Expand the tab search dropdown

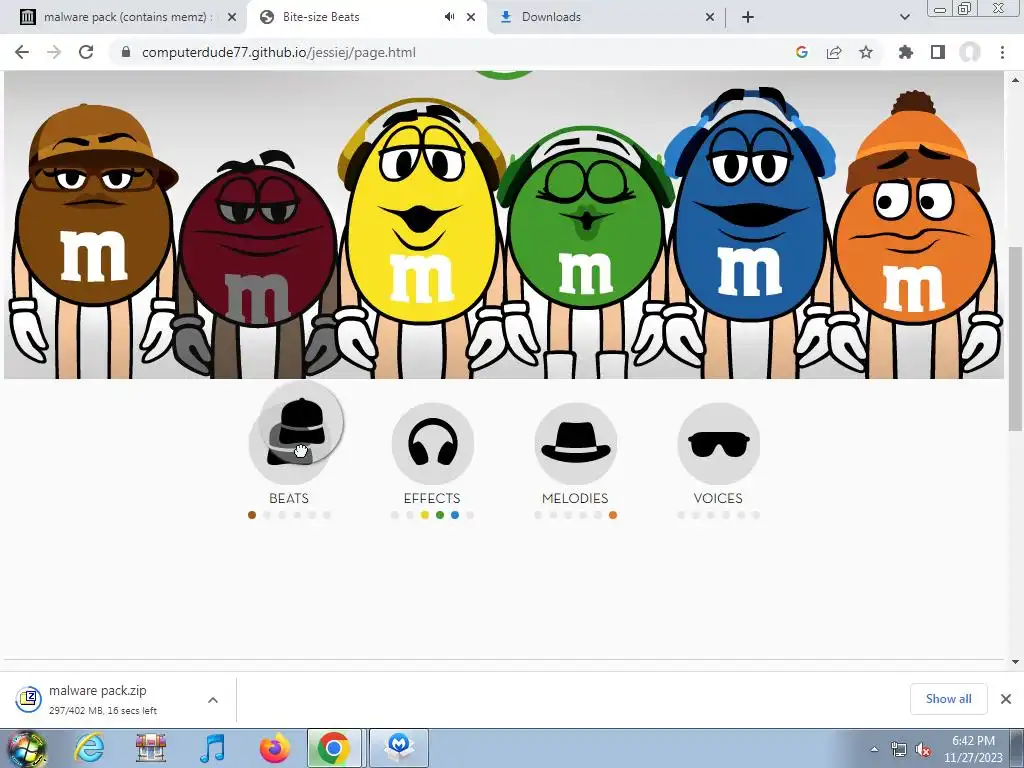(x=904, y=17)
